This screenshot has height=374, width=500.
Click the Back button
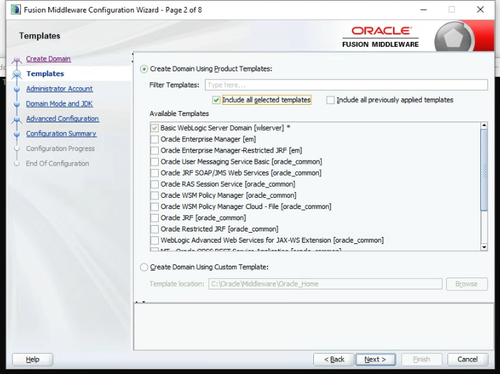pos(333,359)
